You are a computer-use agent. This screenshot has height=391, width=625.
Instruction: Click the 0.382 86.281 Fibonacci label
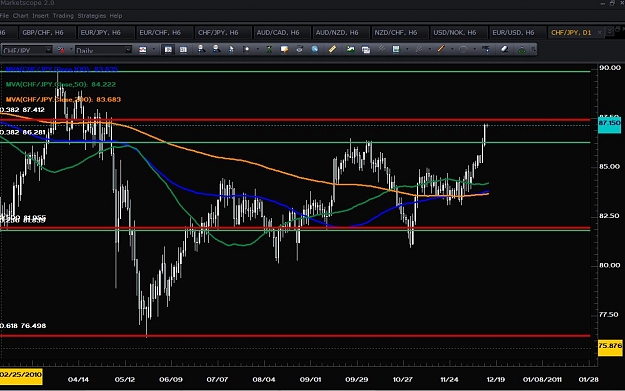[x=23, y=132]
